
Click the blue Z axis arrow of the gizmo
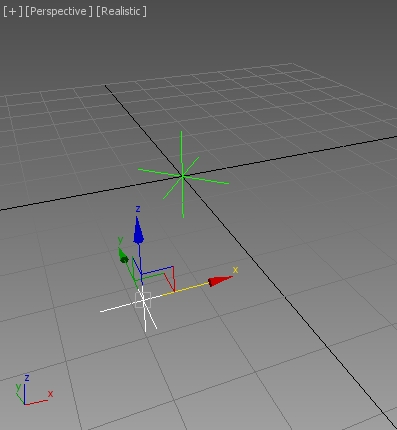click(138, 230)
